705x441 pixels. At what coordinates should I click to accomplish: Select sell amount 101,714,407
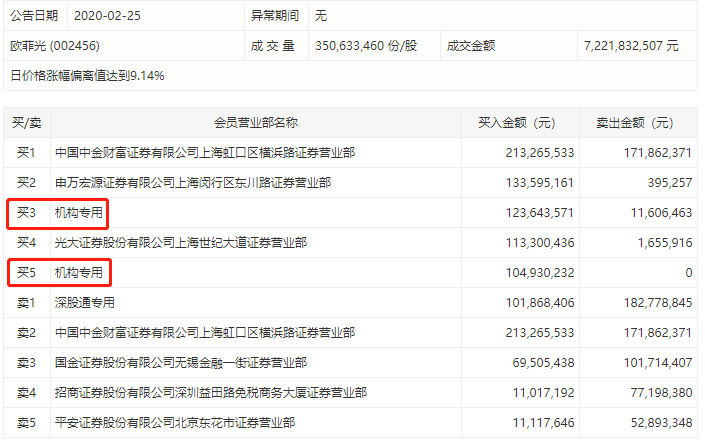(x=657, y=363)
